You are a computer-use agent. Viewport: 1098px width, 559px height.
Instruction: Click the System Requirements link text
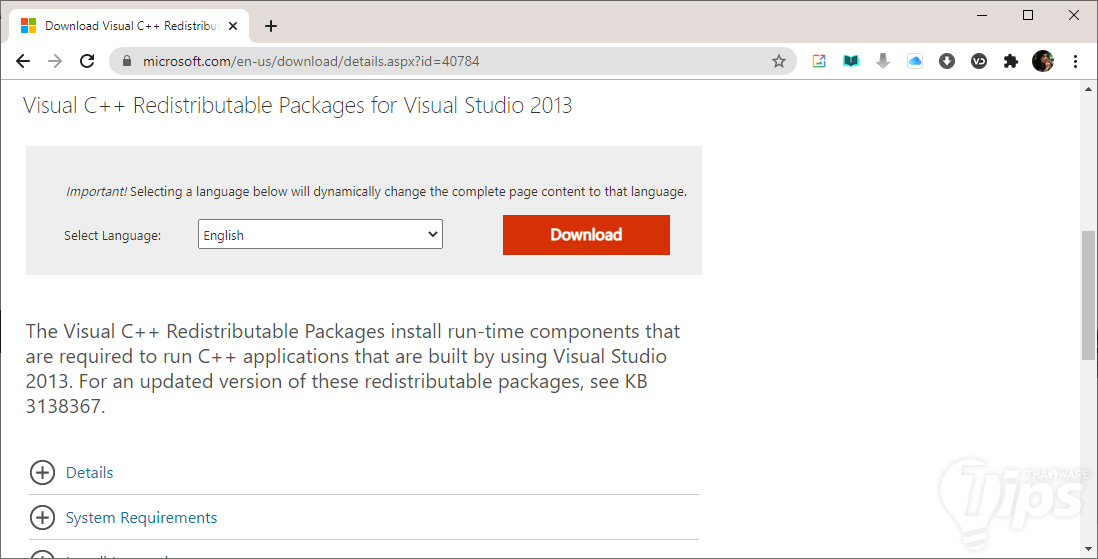141,517
